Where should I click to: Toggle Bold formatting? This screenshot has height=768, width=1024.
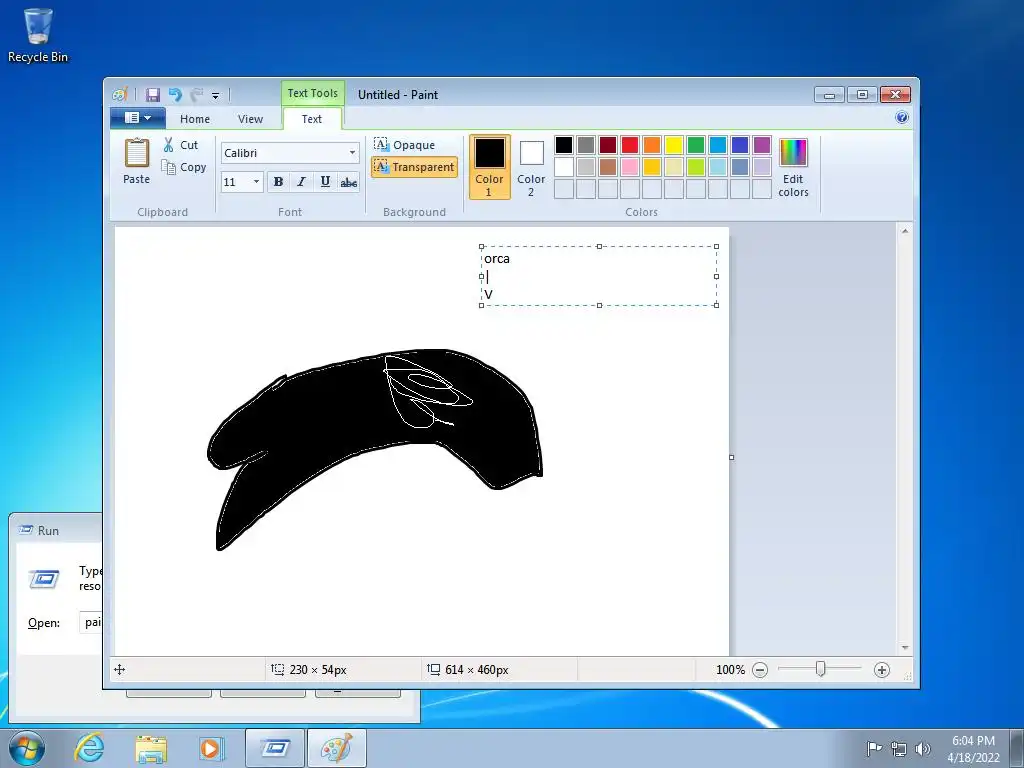[278, 182]
